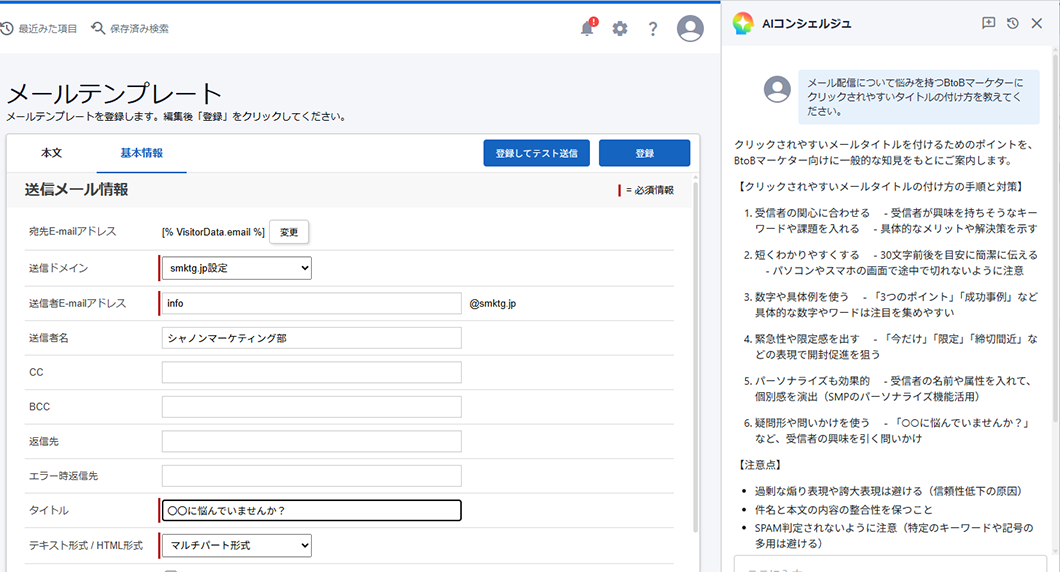Open the help question mark

click(652, 28)
